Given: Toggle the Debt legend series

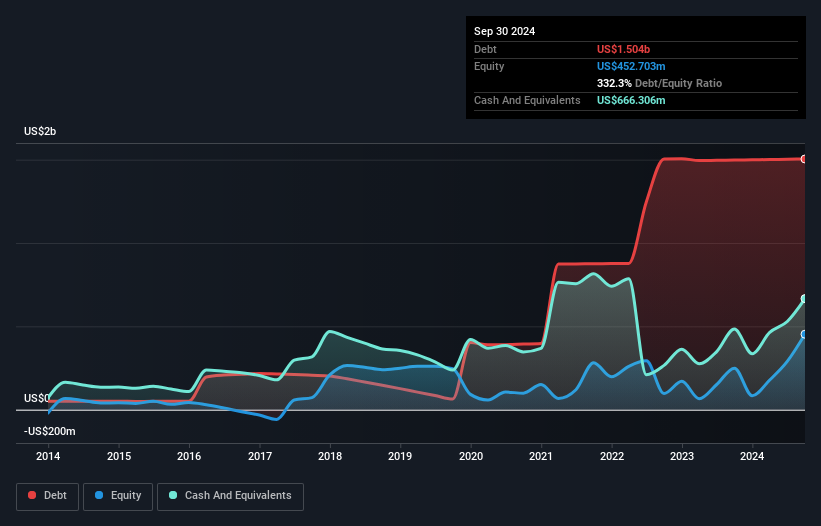Looking at the screenshot, I should (47, 496).
